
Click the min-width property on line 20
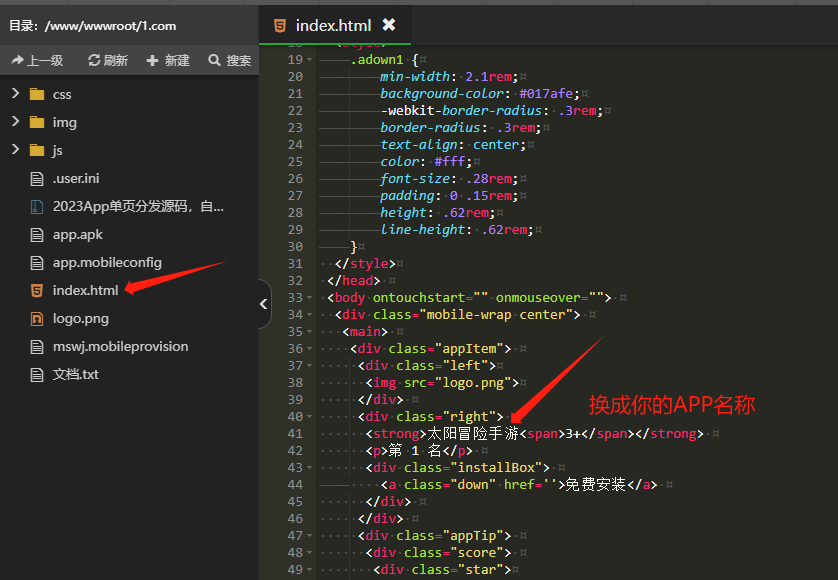point(415,76)
